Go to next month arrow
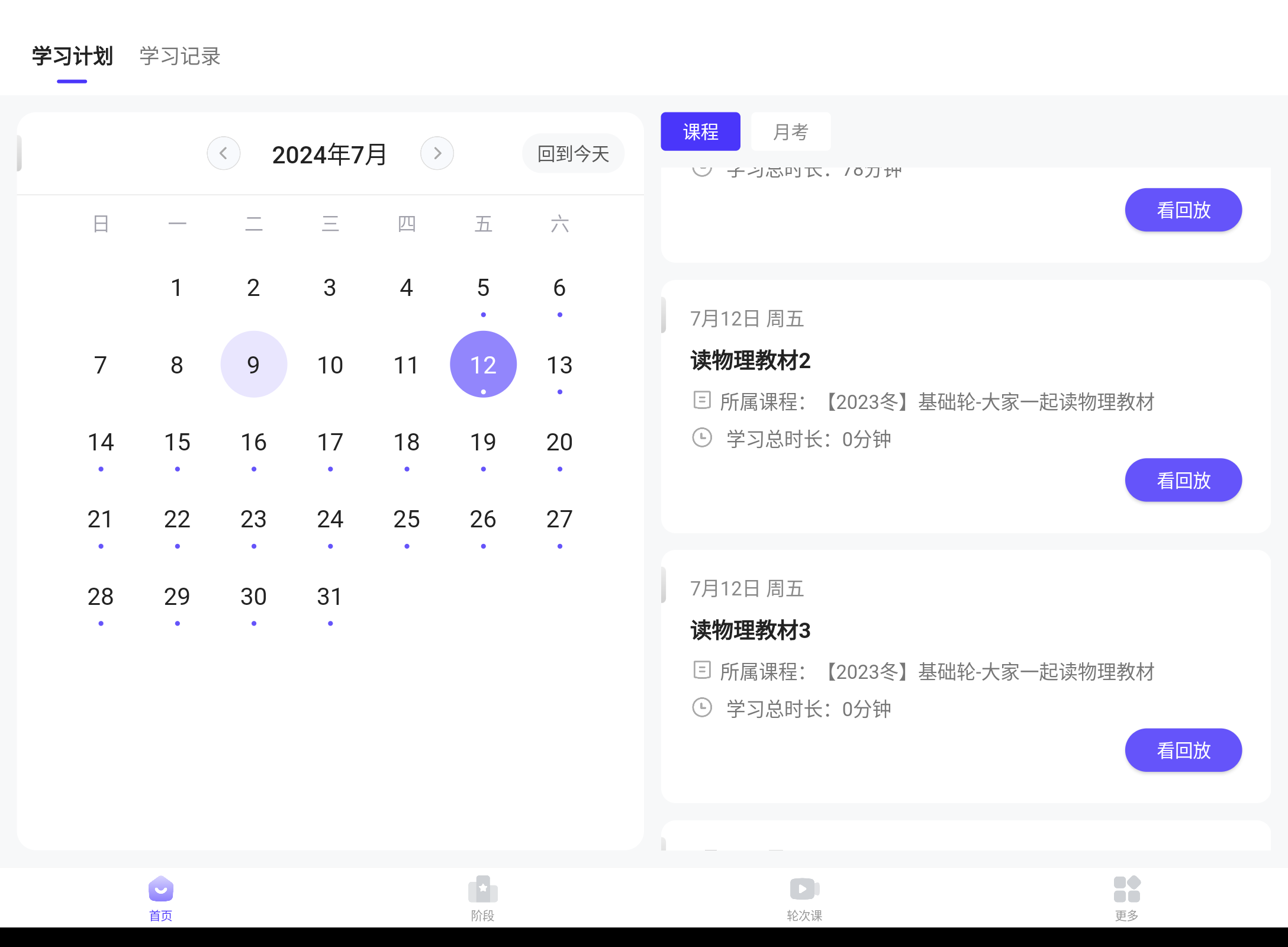Viewport: 1288px width, 947px height. pos(437,154)
